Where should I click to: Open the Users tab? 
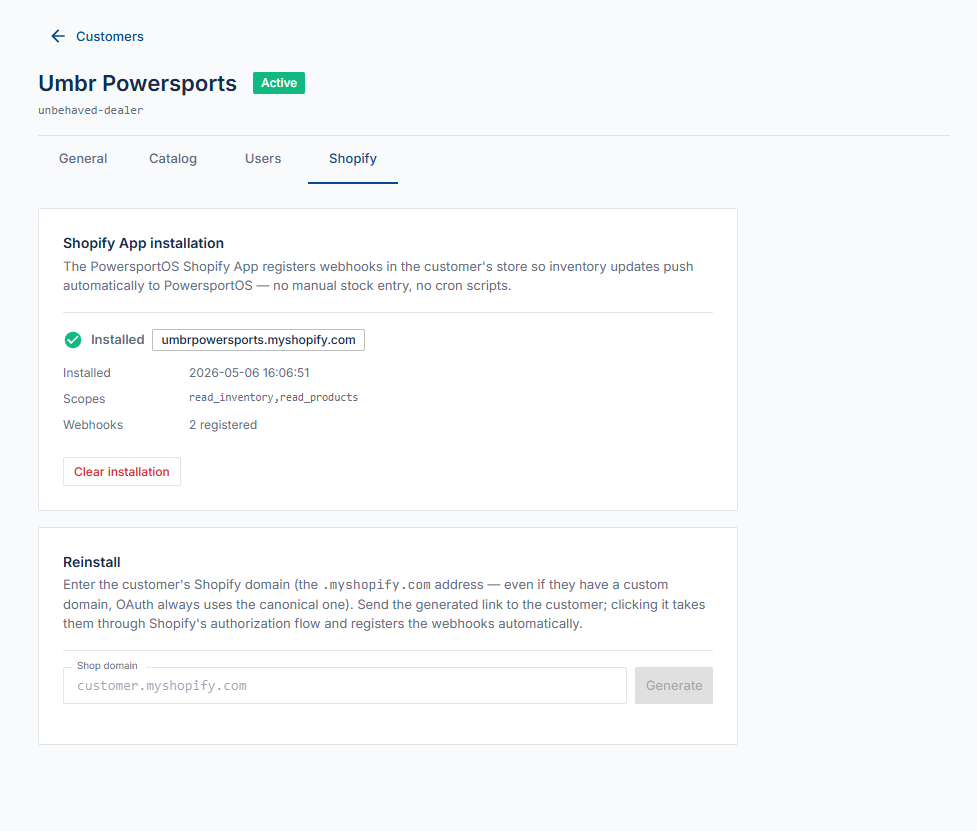click(x=262, y=158)
